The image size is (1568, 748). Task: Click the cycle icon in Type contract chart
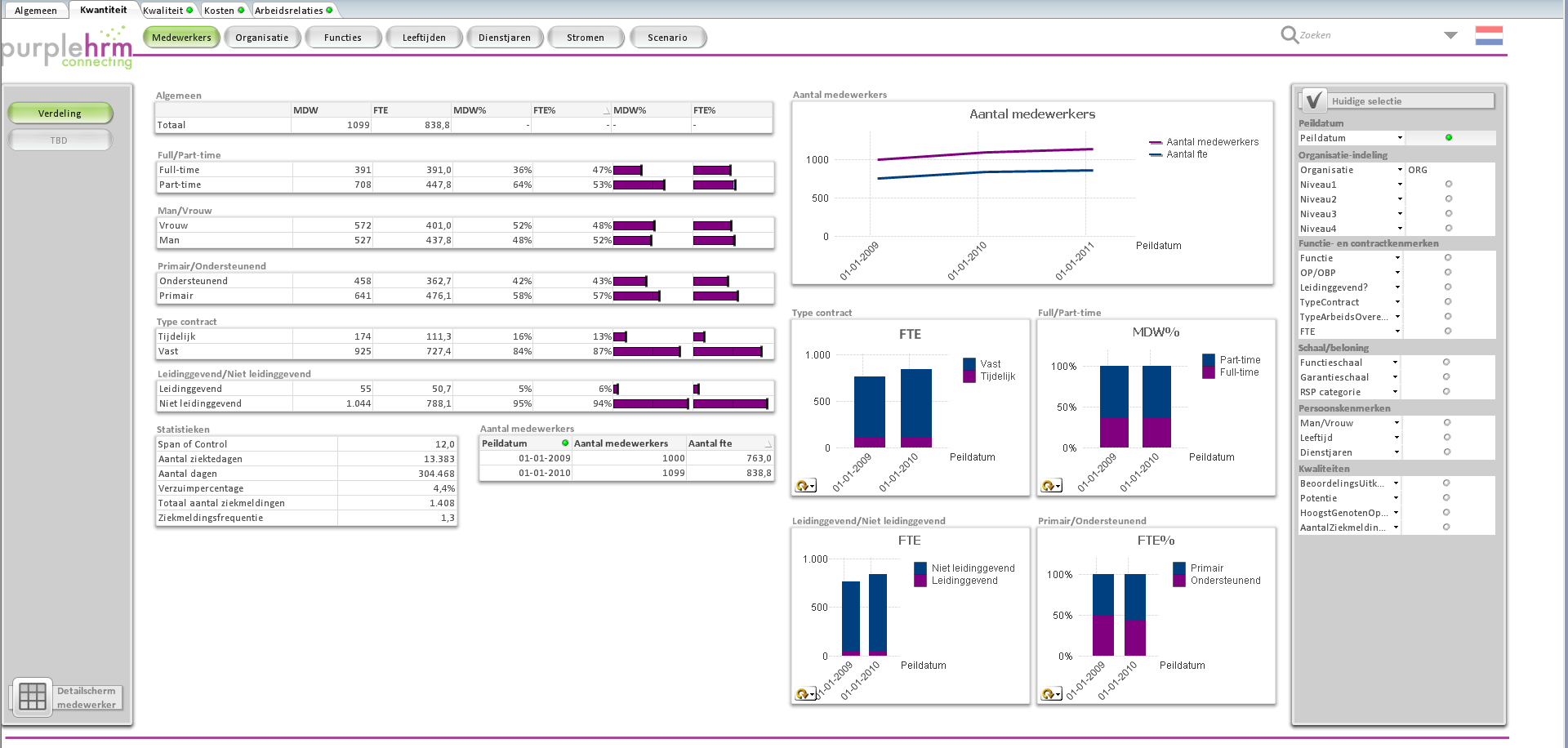(804, 486)
